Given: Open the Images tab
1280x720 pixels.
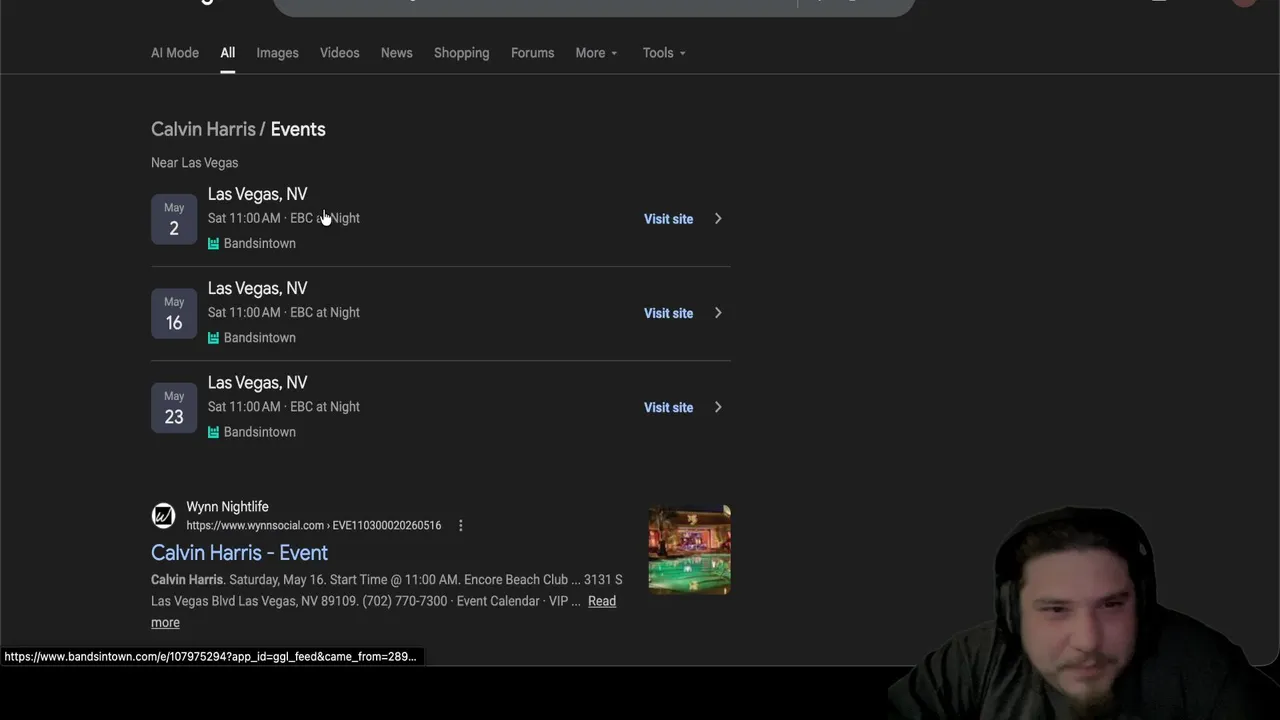Looking at the screenshot, I should [277, 53].
